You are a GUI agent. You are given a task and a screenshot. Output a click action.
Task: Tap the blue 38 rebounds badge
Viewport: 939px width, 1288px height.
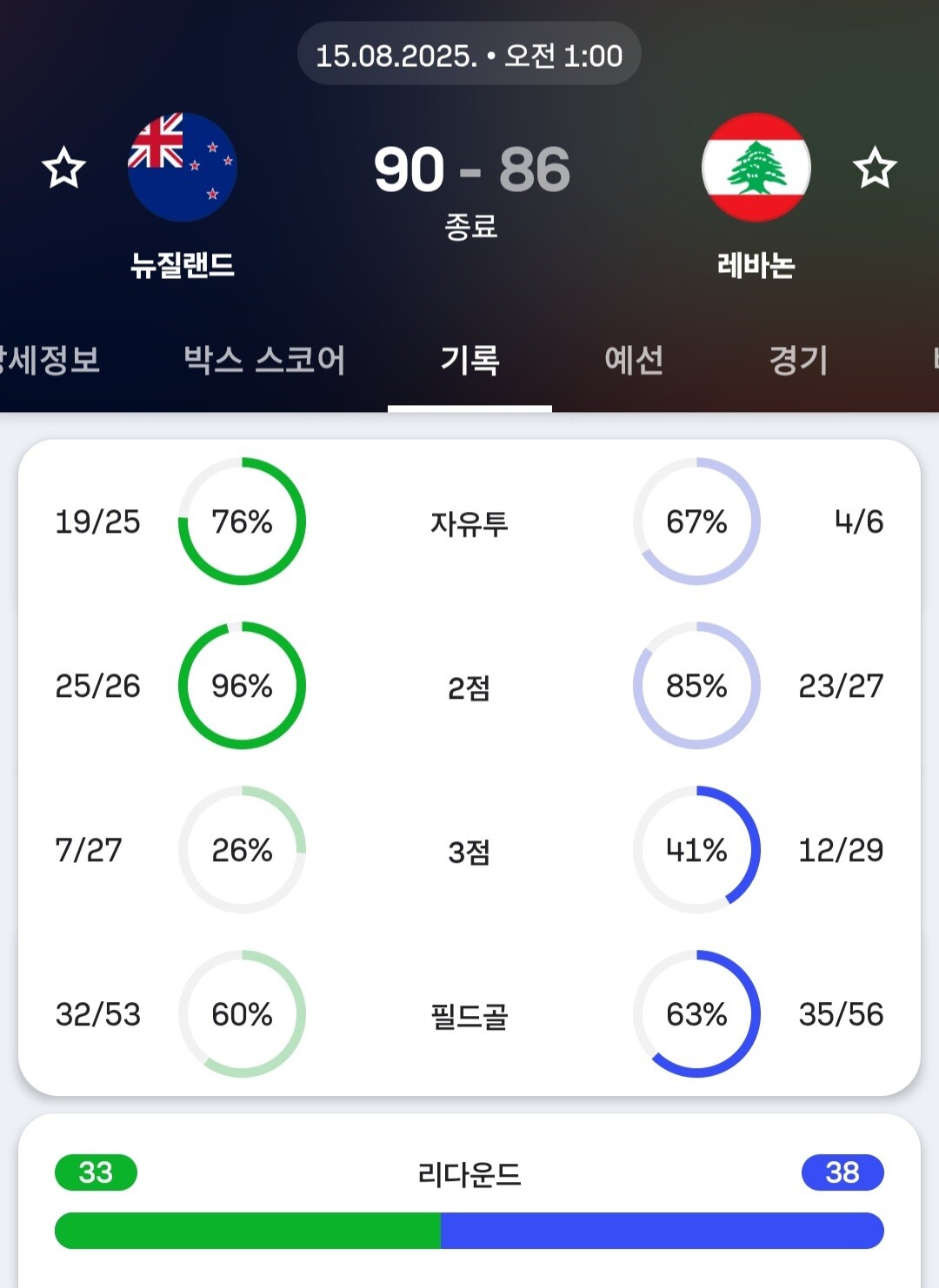pyautogui.click(x=842, y=1172)
